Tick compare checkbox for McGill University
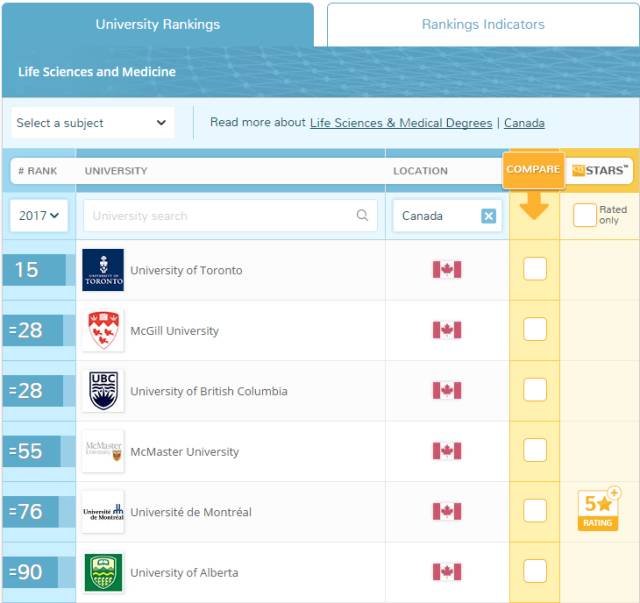Screen dimensions: 640x603 pyautogui.click(x=535, y=329)
